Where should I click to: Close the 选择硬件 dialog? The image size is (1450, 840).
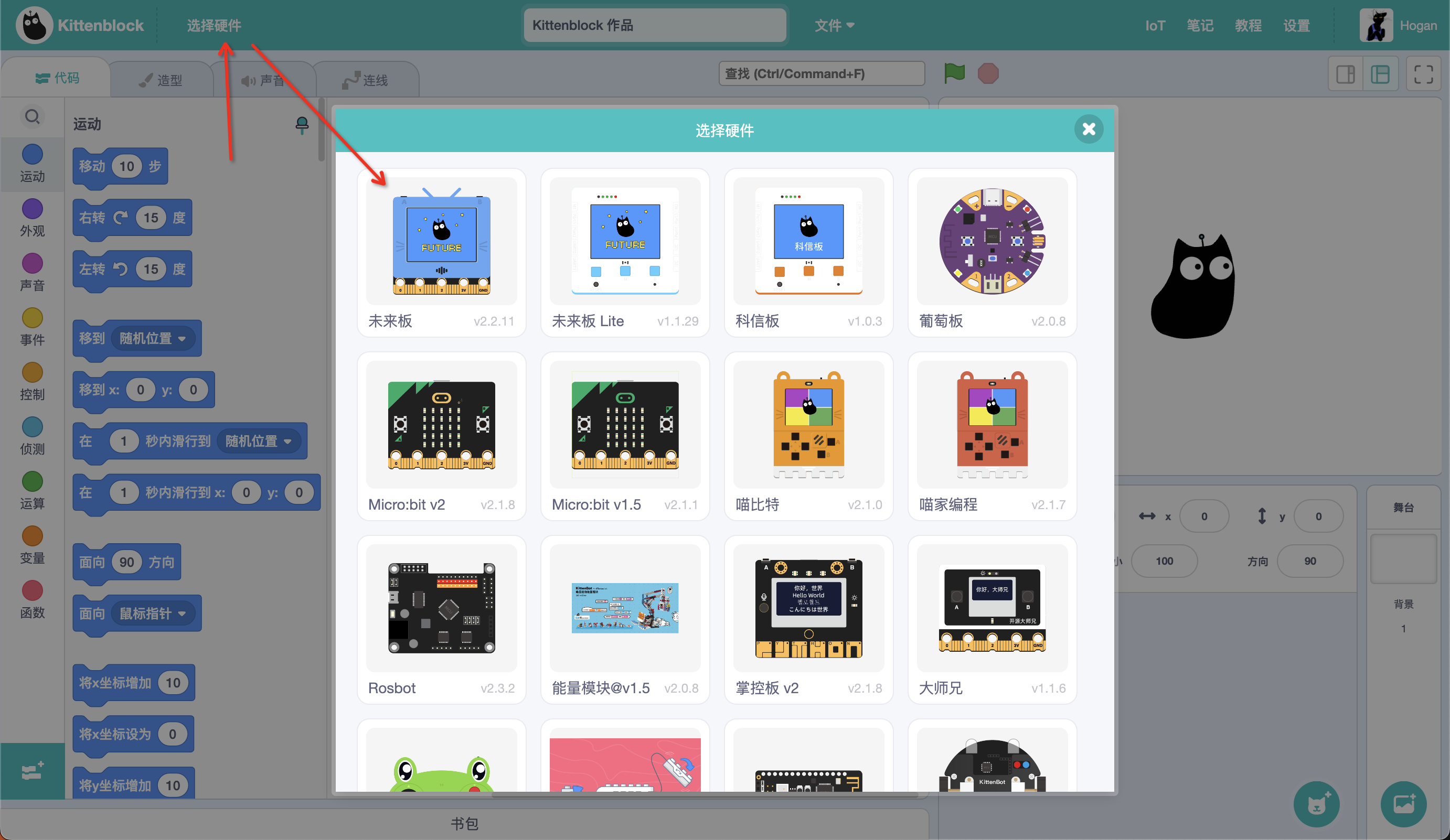click(x=1089, y=129)
